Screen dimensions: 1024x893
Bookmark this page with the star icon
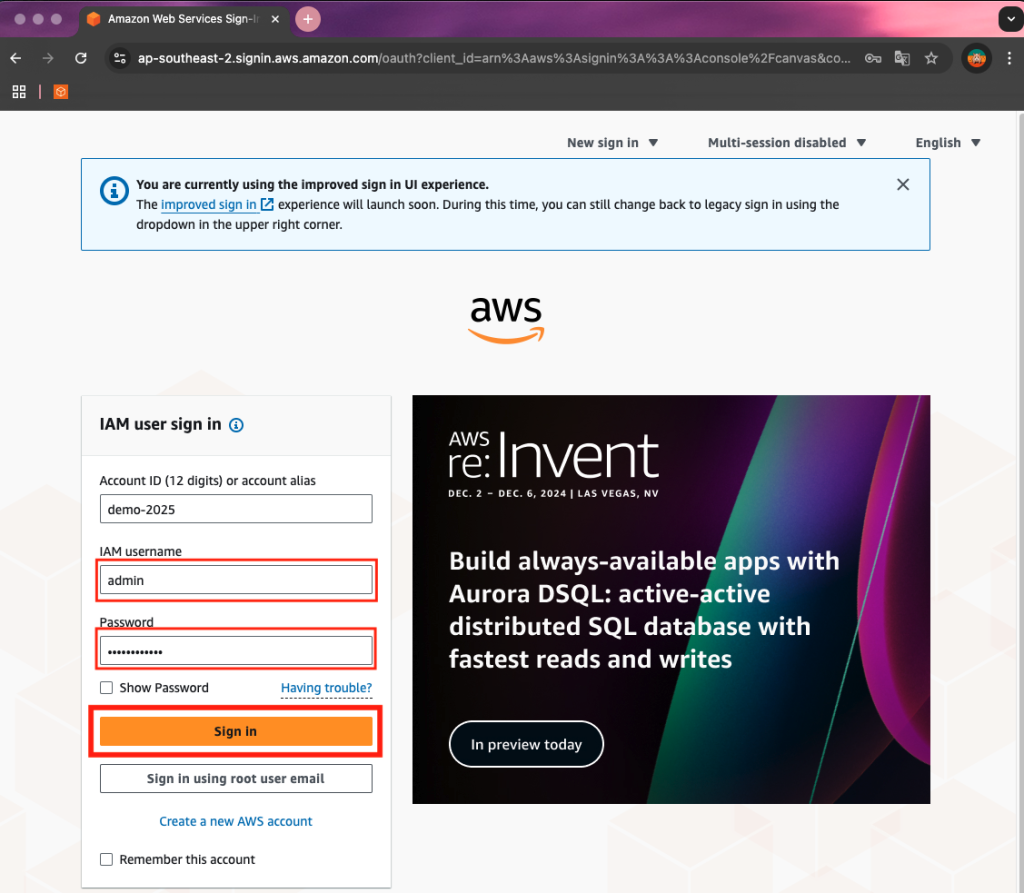[931, 58]
